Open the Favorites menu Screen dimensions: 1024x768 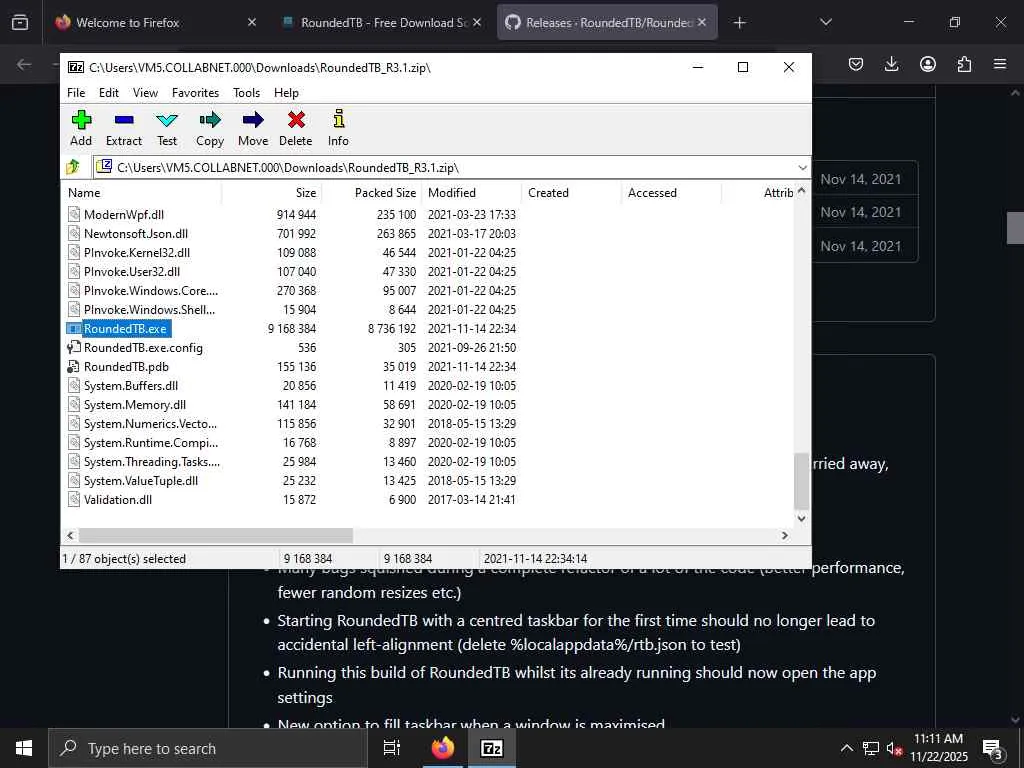click(195, 93)
